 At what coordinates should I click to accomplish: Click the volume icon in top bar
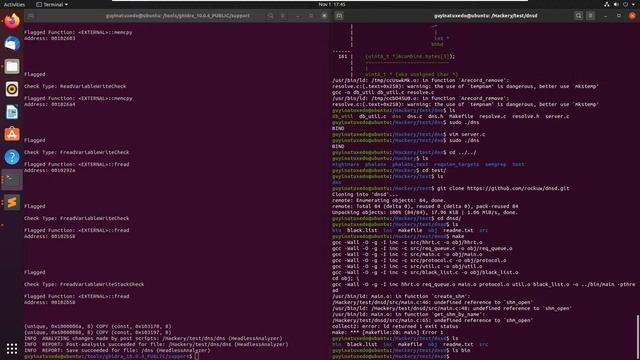click(x=616, y=4)
